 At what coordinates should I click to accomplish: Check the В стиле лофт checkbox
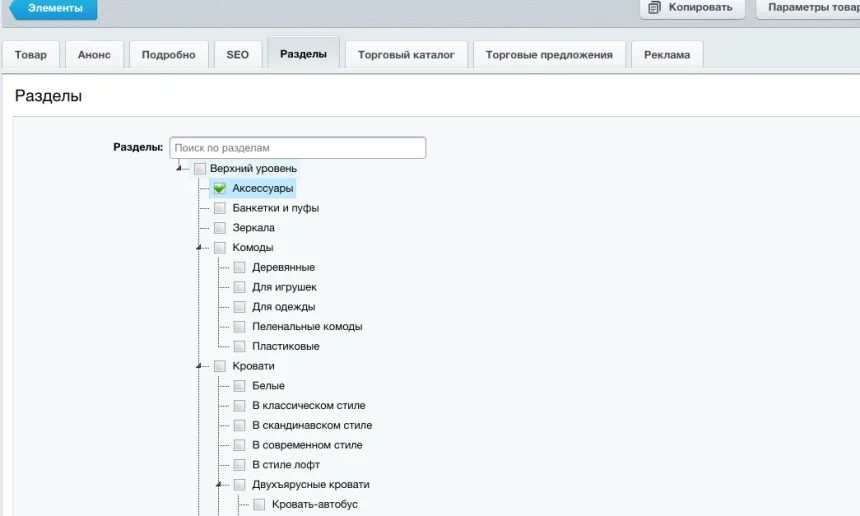point(239,465)
